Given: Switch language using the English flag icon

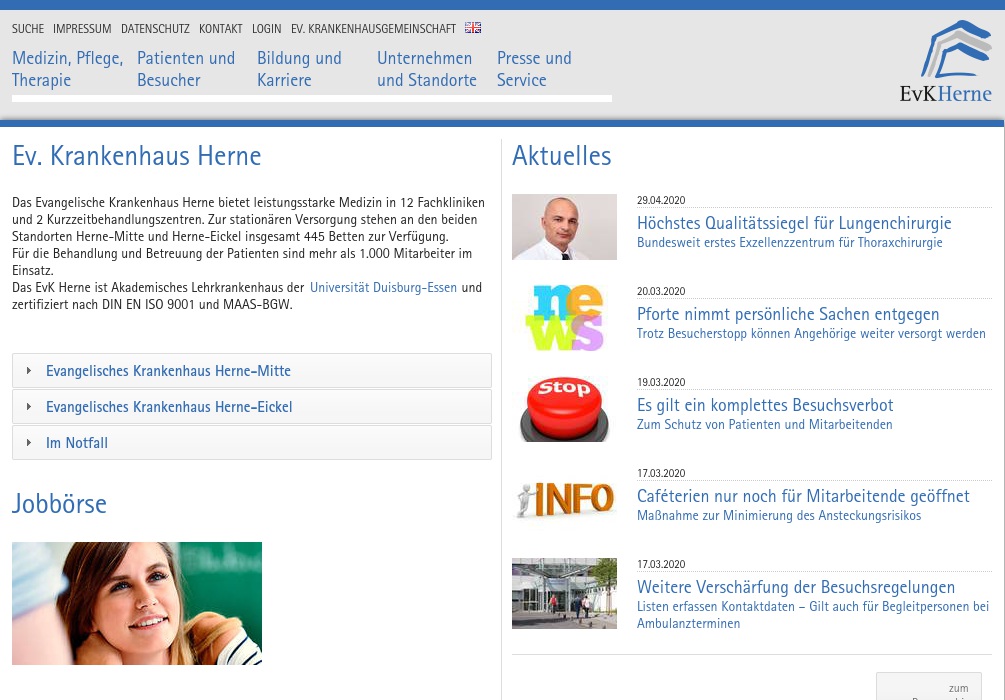Looking at the screenshot, I should 473,28.
